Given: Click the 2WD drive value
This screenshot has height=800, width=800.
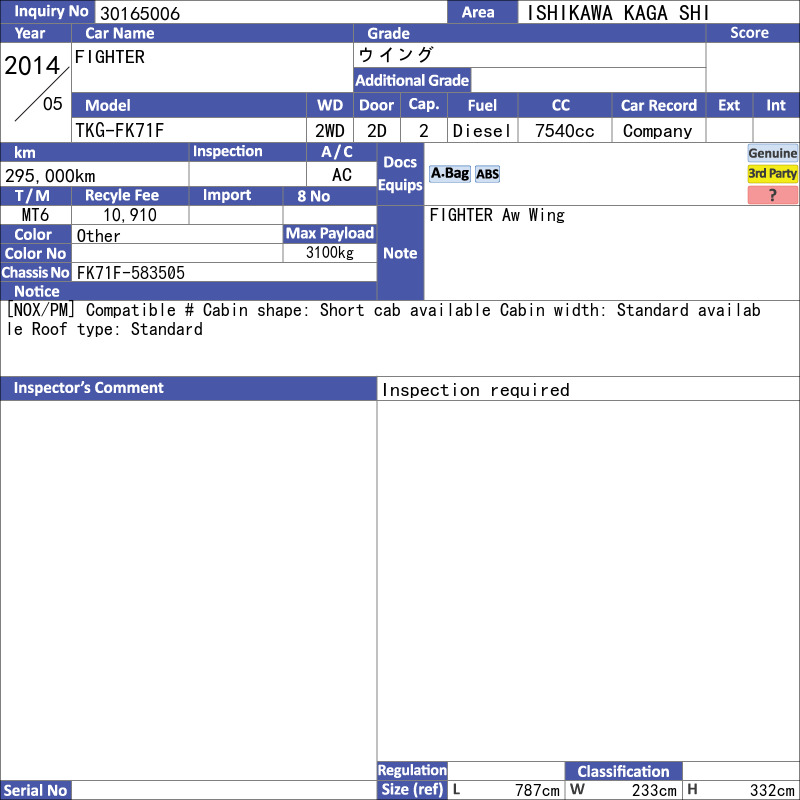Looking at the screenshot, I should pos(329,131).
